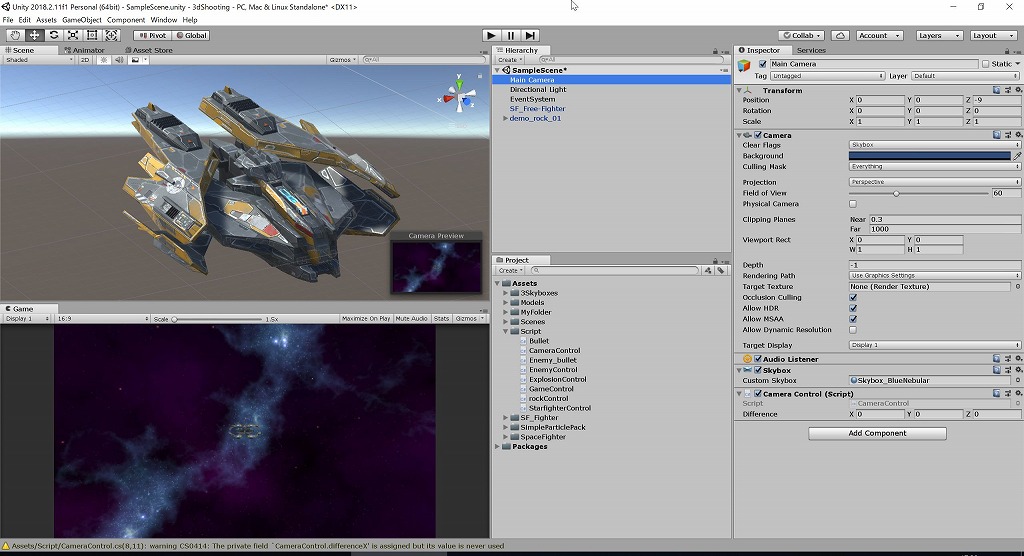Screen dimensions: 1024x556
Task: Click the Main Camera object cube icon
Action: tap(744, 66)
